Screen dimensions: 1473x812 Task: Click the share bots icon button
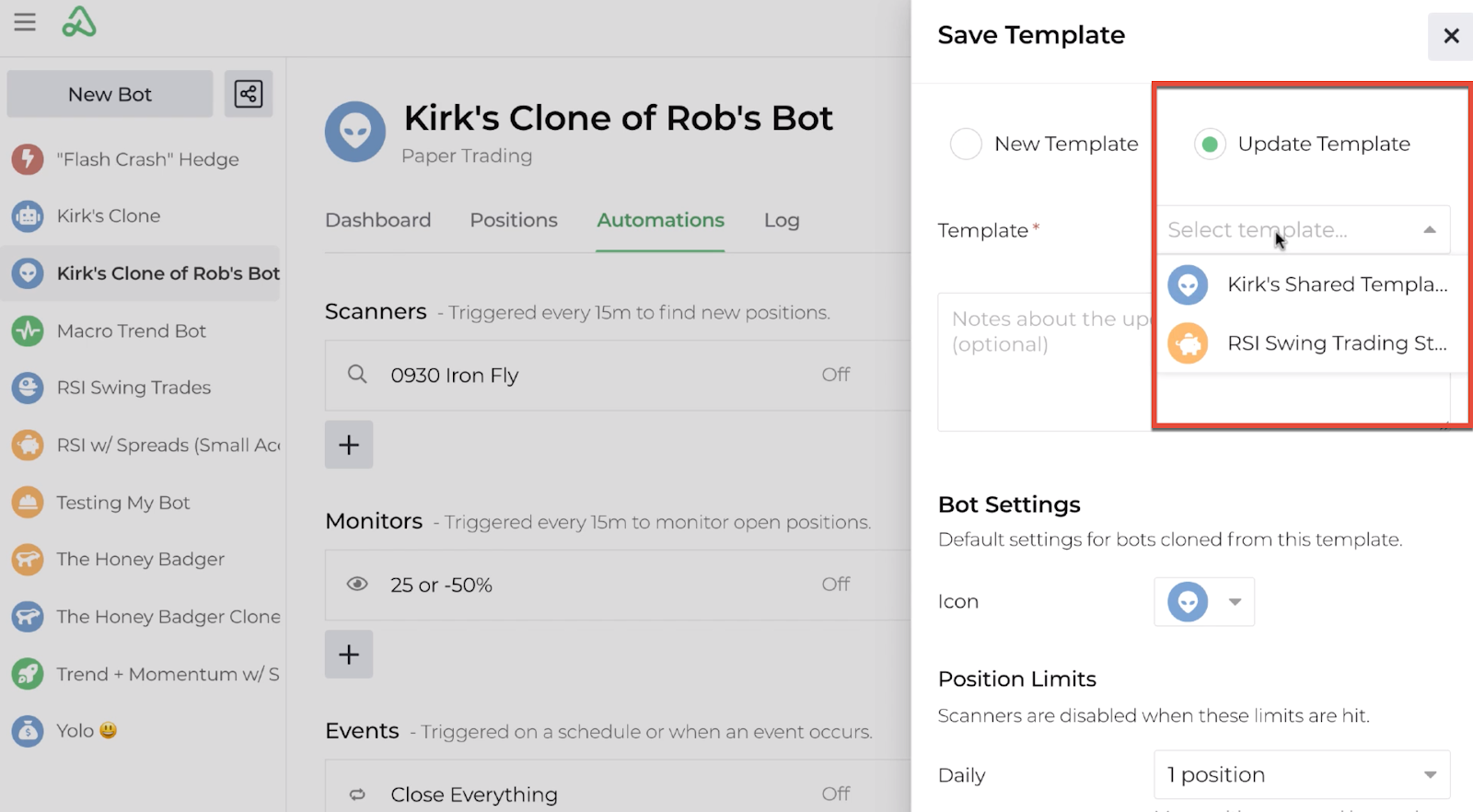249,94
